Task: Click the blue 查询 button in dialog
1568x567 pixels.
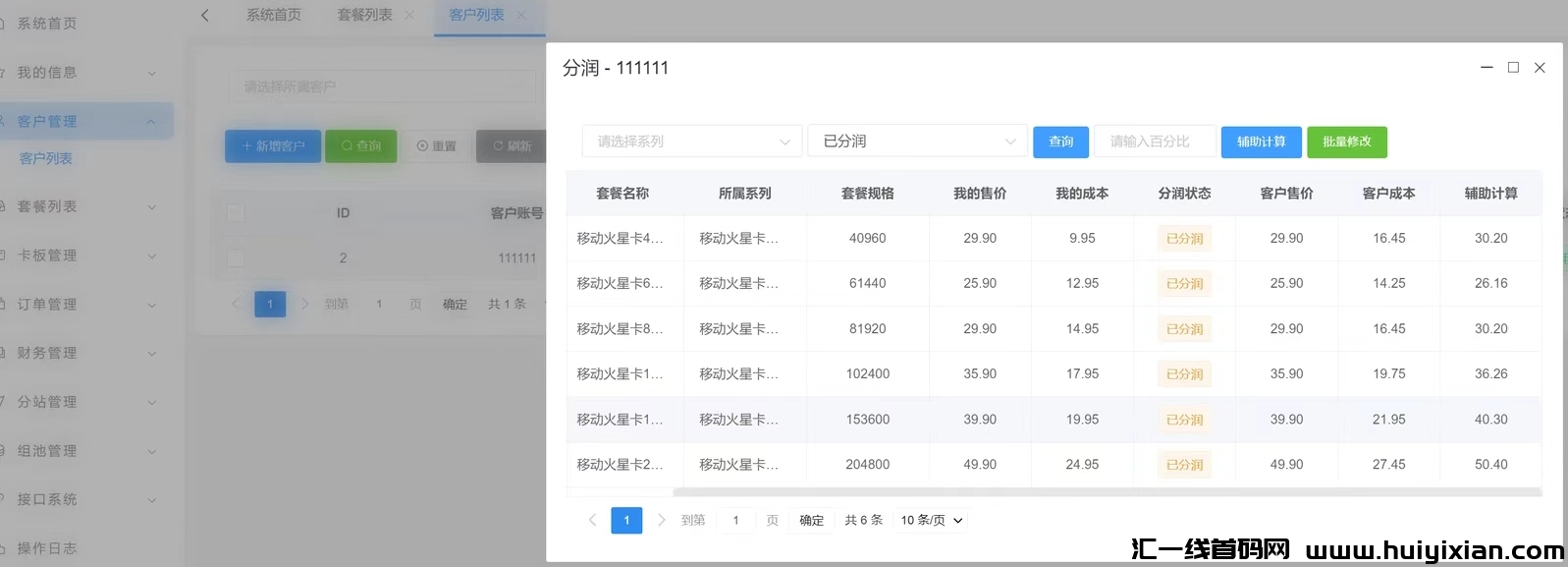Action: click(1060, 142)
